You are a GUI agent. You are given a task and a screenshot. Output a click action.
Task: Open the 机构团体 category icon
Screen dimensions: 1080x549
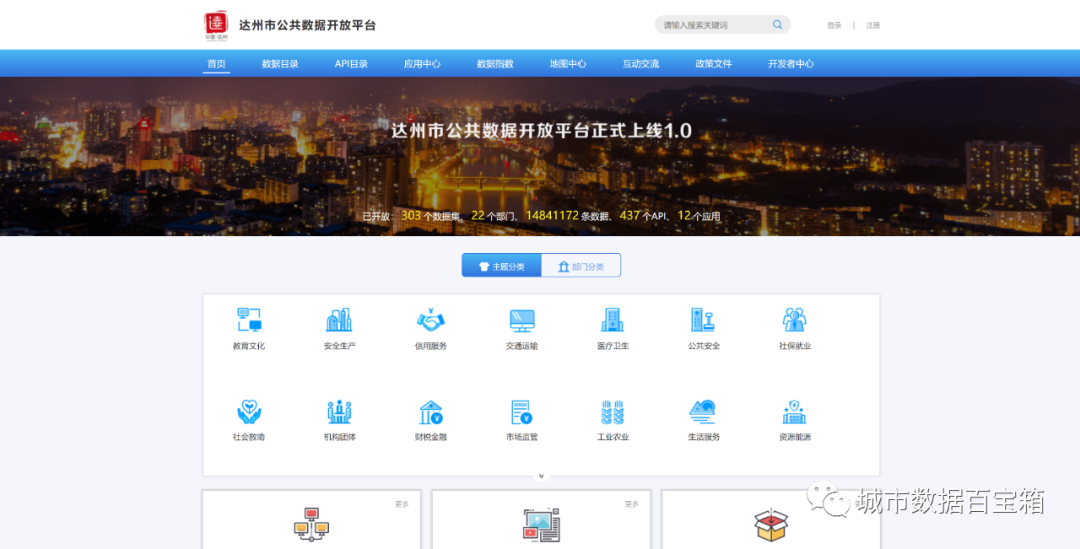click(339, 412)
